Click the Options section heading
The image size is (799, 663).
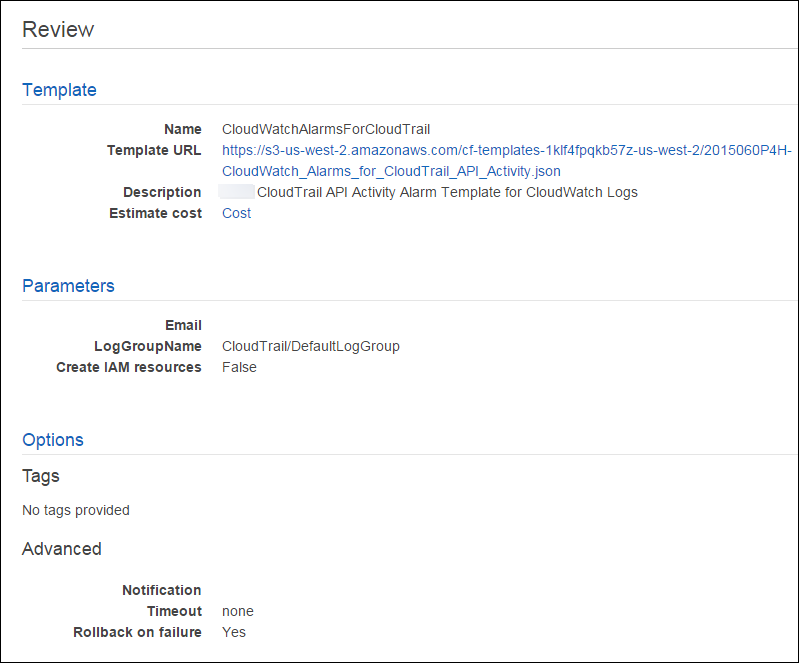click(53, 440)
